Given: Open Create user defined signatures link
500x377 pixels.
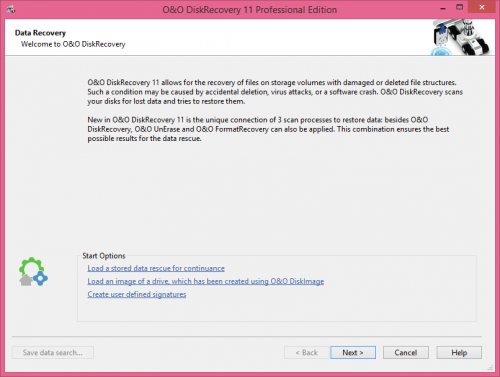Looking at the screenshot, I should (137, 294).
